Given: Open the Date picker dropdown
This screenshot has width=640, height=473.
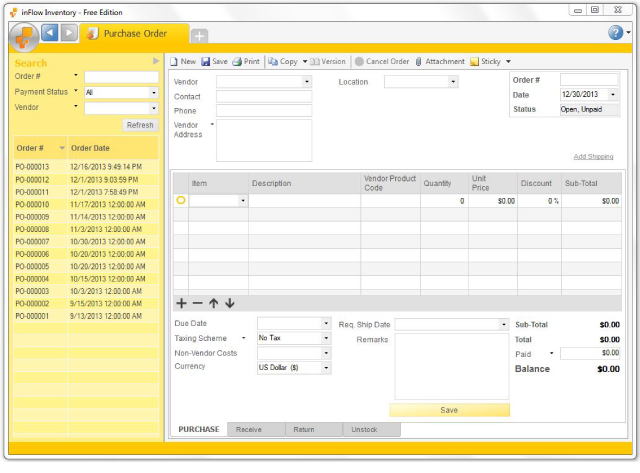Looking at the screenshot, I should tap(613, 95).
